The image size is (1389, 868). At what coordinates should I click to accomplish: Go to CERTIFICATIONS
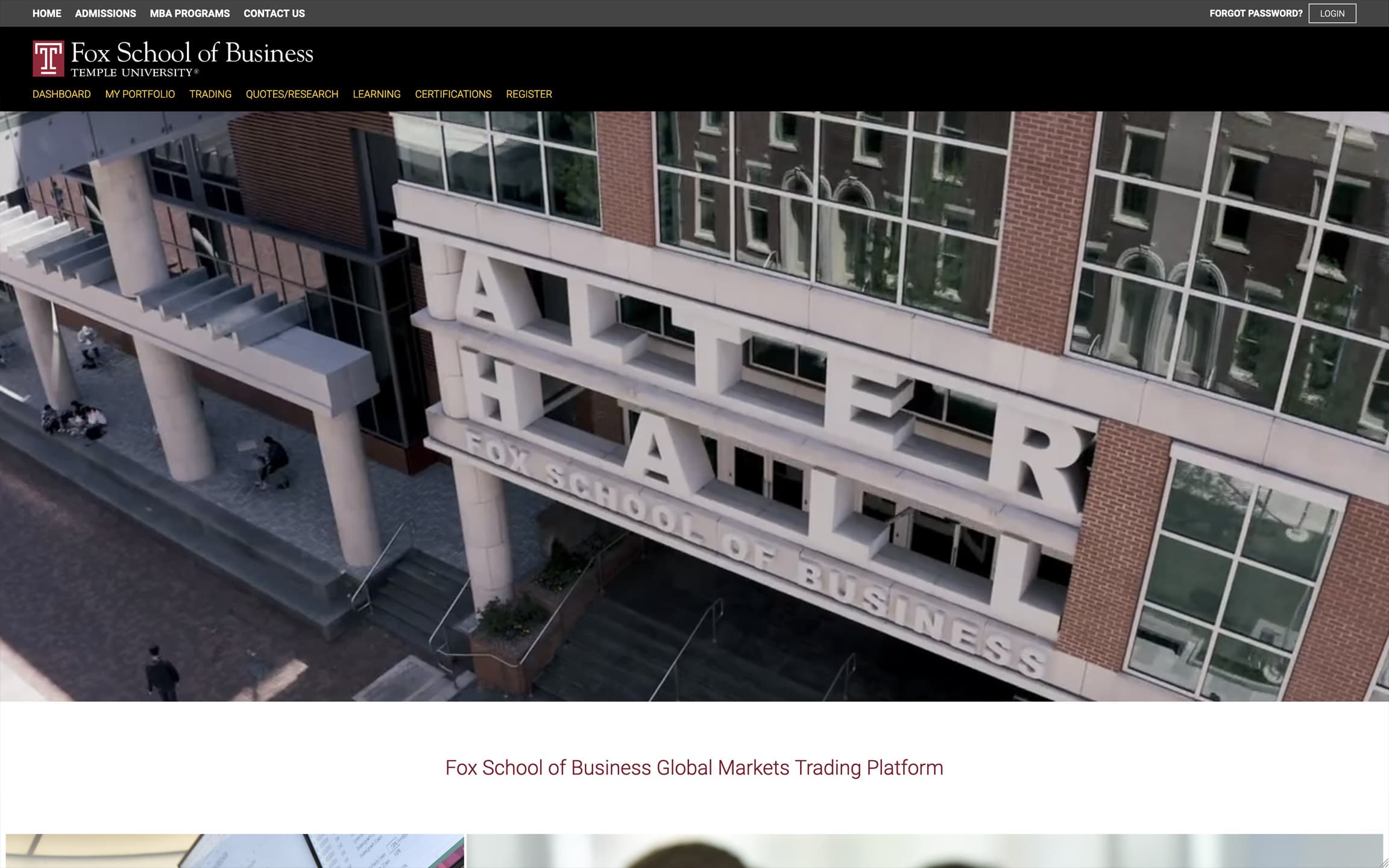pyautogui.click(x=453, y=94)
